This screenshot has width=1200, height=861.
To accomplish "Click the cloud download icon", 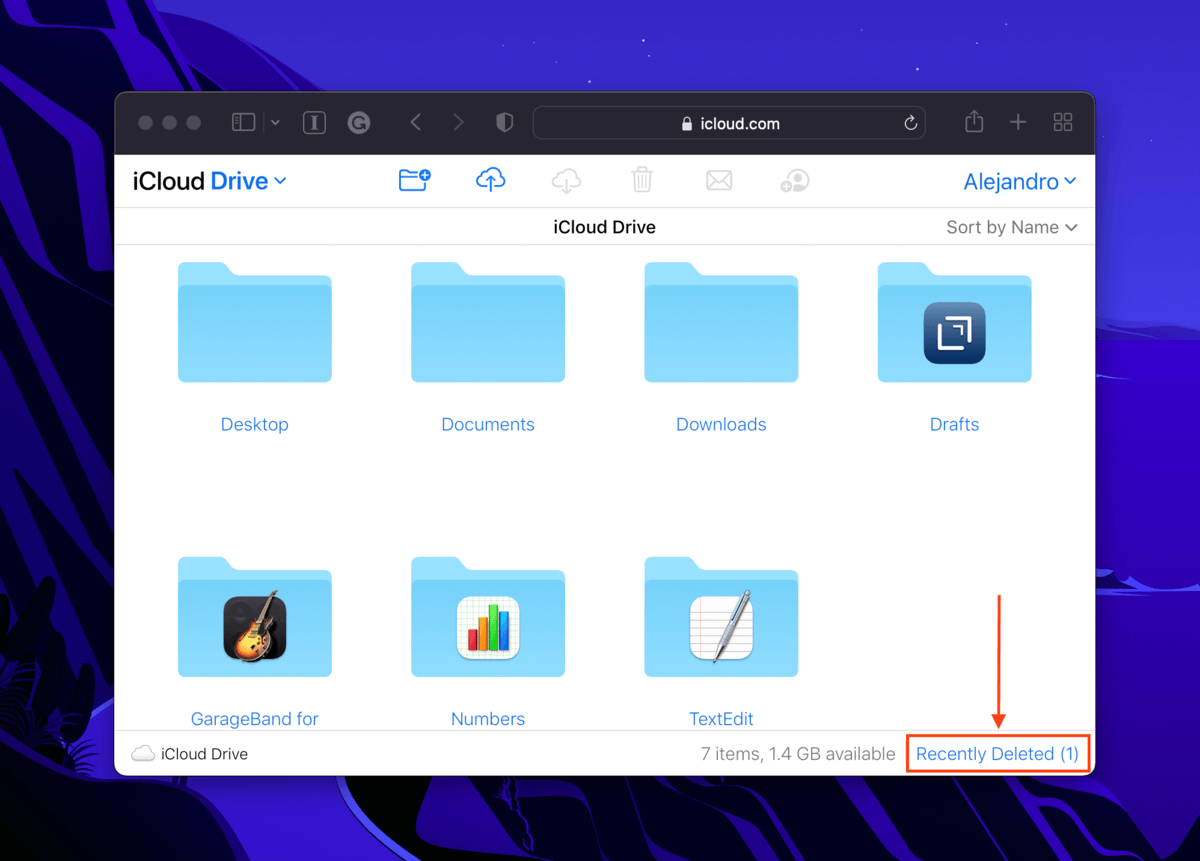I will click(566, 180).
